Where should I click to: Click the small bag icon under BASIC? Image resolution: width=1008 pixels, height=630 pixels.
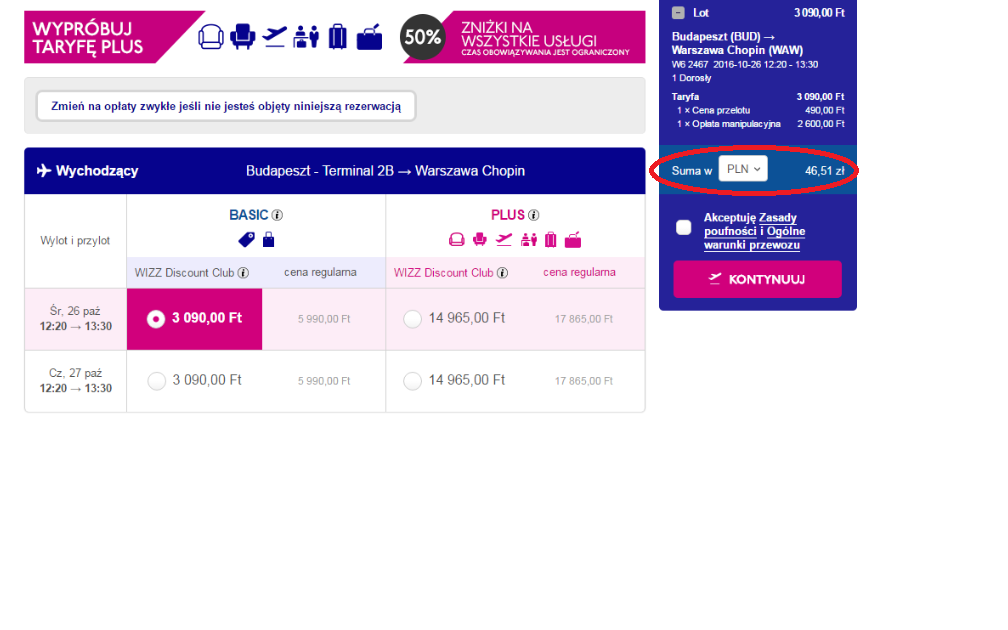pos(269,240)
